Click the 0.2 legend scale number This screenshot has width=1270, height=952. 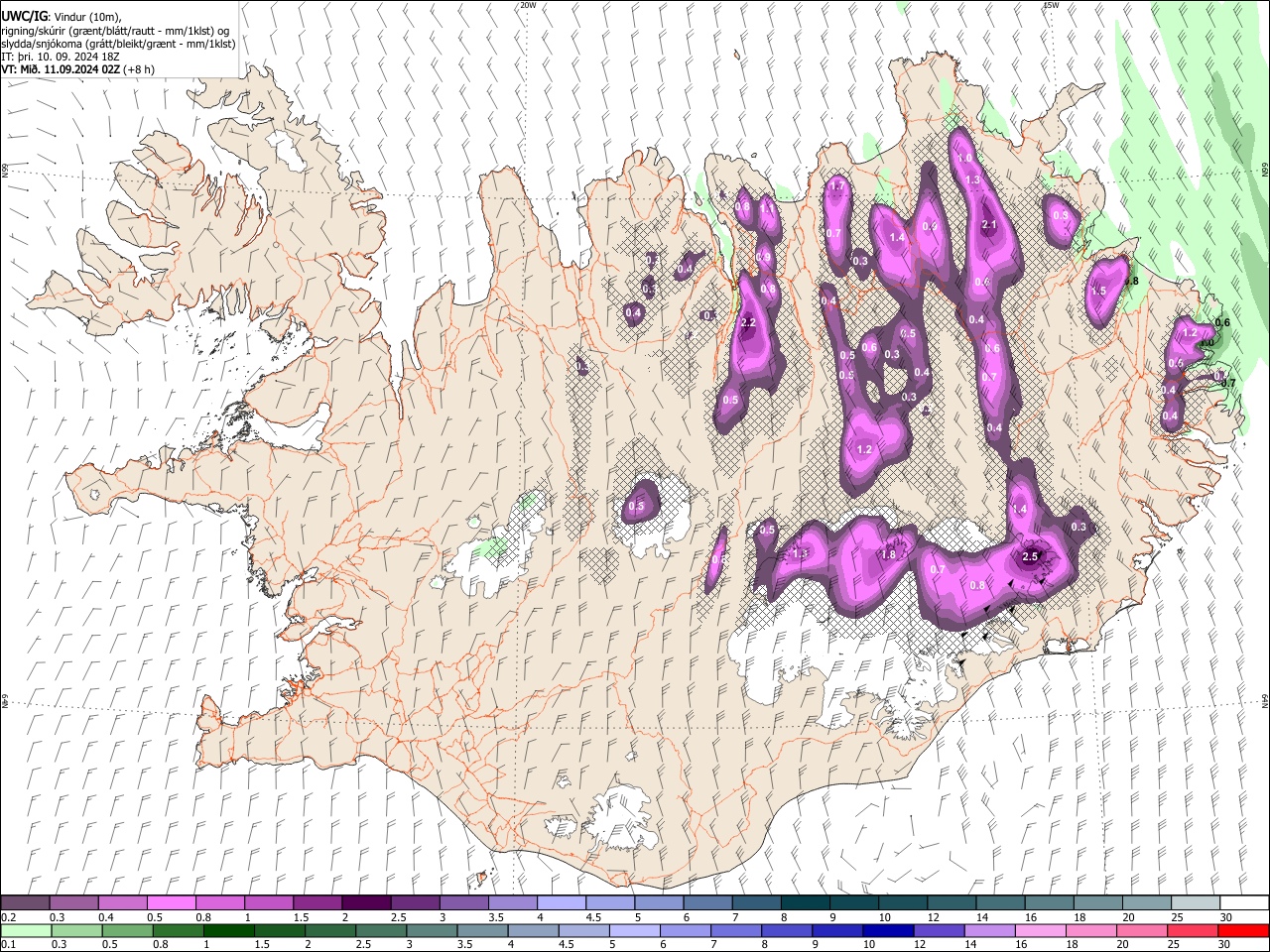coord(8,917)
